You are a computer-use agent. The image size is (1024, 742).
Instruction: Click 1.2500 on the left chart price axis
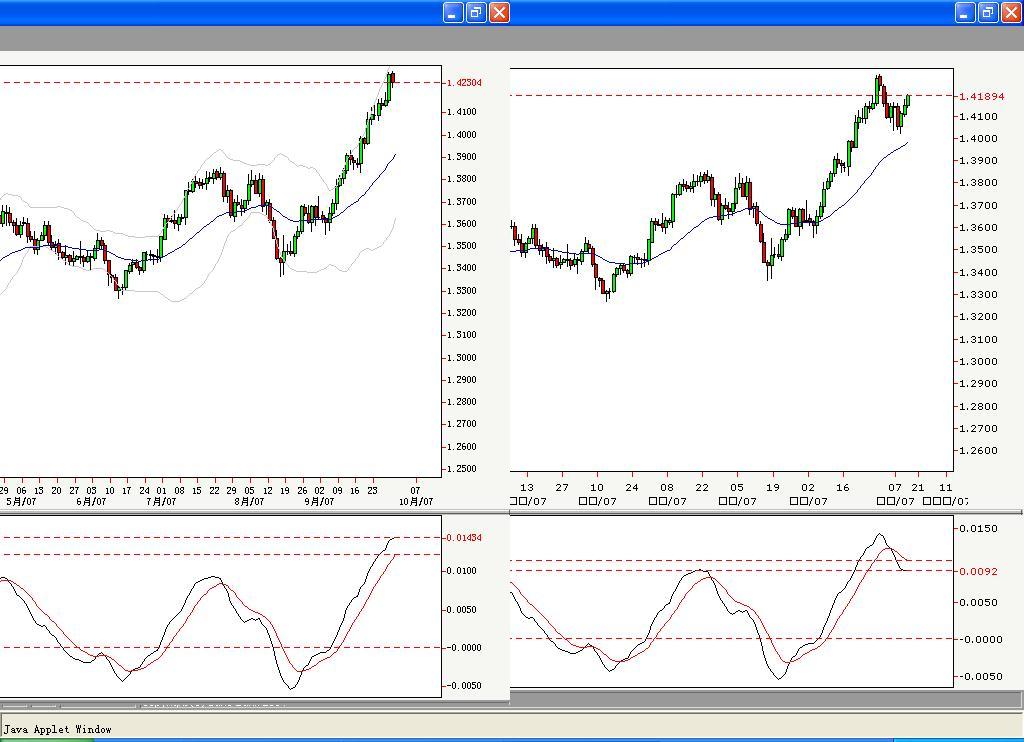click(x=462, y=469)
